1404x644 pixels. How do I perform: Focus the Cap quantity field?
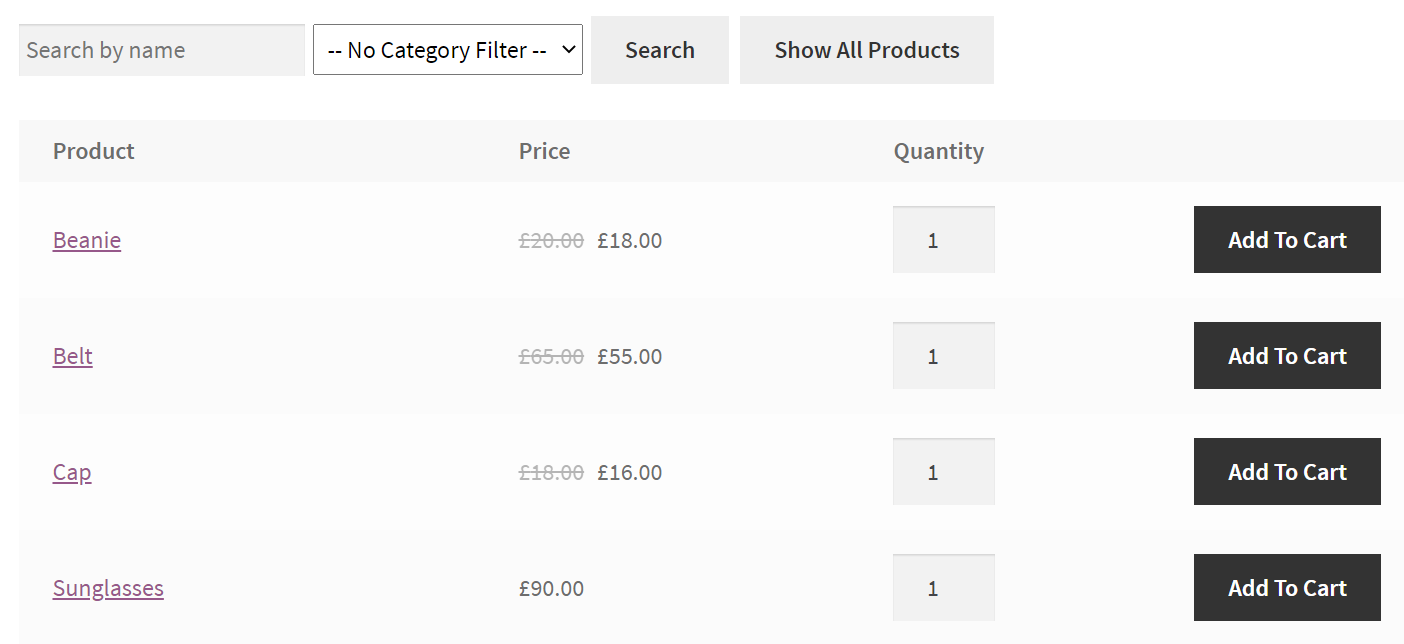click(943, 472)
